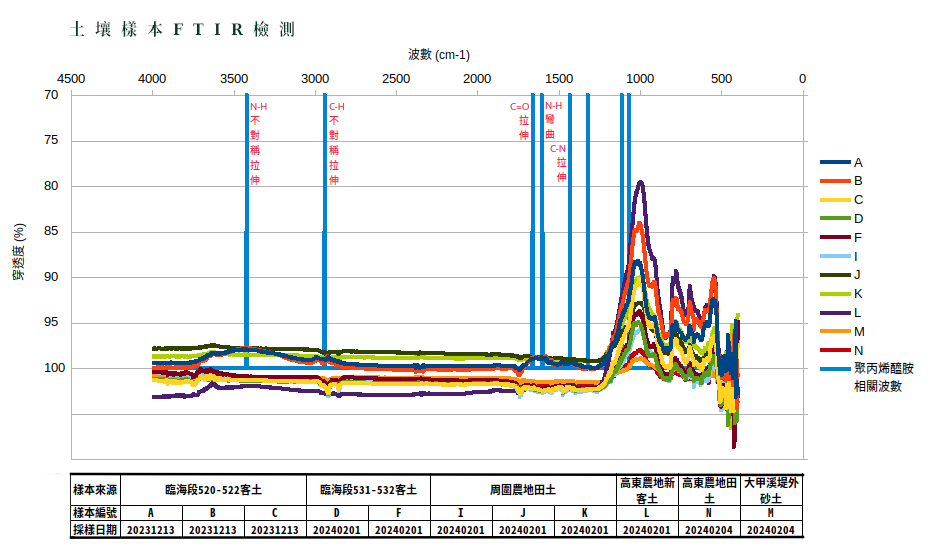Click x-axis tick label 4500
The width and height of the screenshot is (940, 560).
point(71,79)
